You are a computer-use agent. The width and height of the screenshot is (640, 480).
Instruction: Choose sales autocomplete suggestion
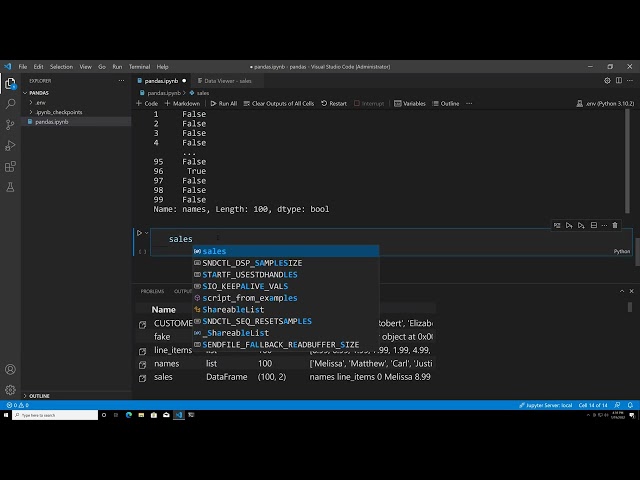tap(286, 251)
